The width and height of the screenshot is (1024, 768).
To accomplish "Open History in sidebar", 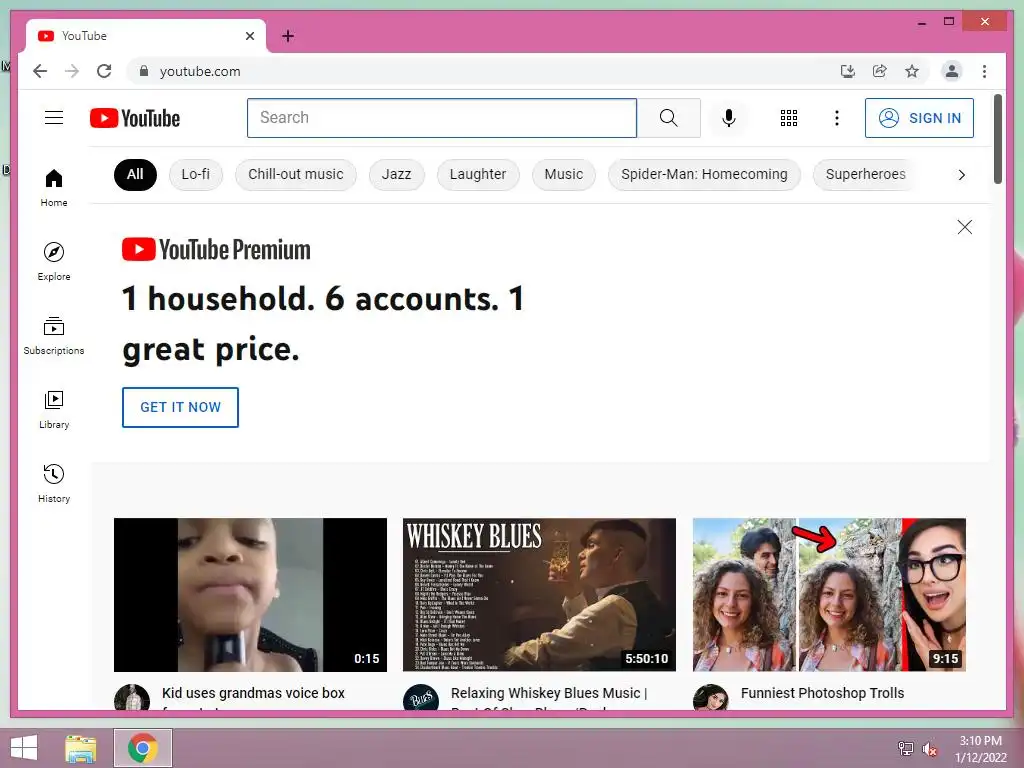I will tap(54, 483).
